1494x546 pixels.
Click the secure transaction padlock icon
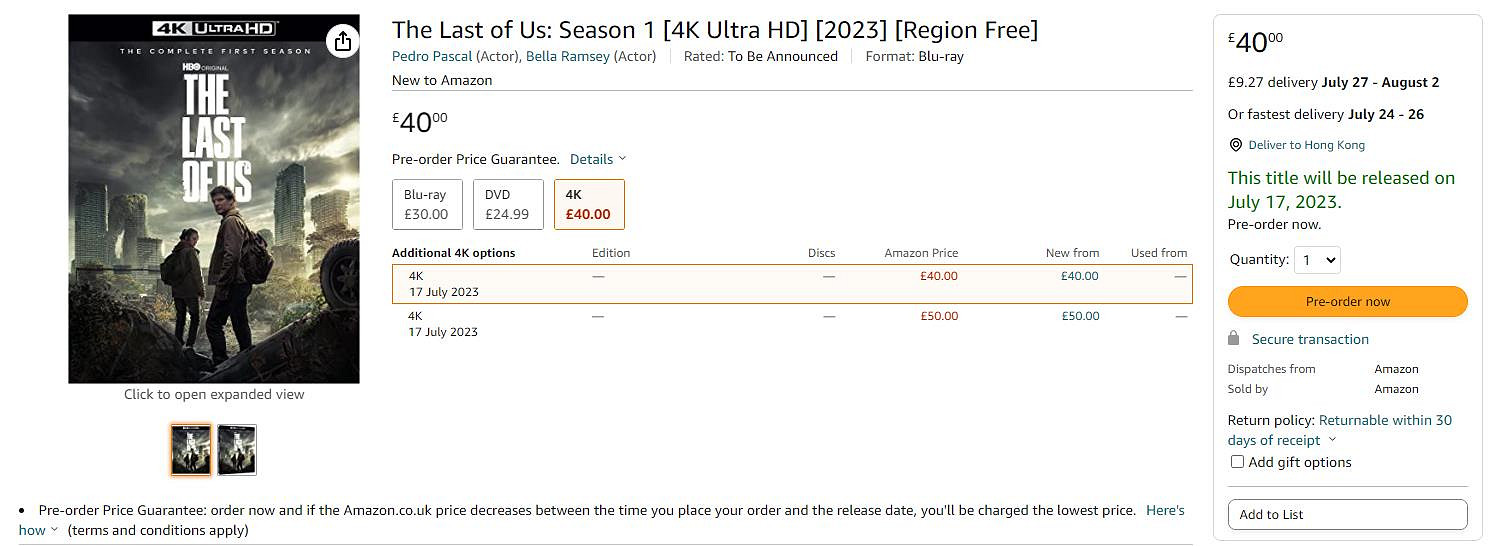(1234, 339)
